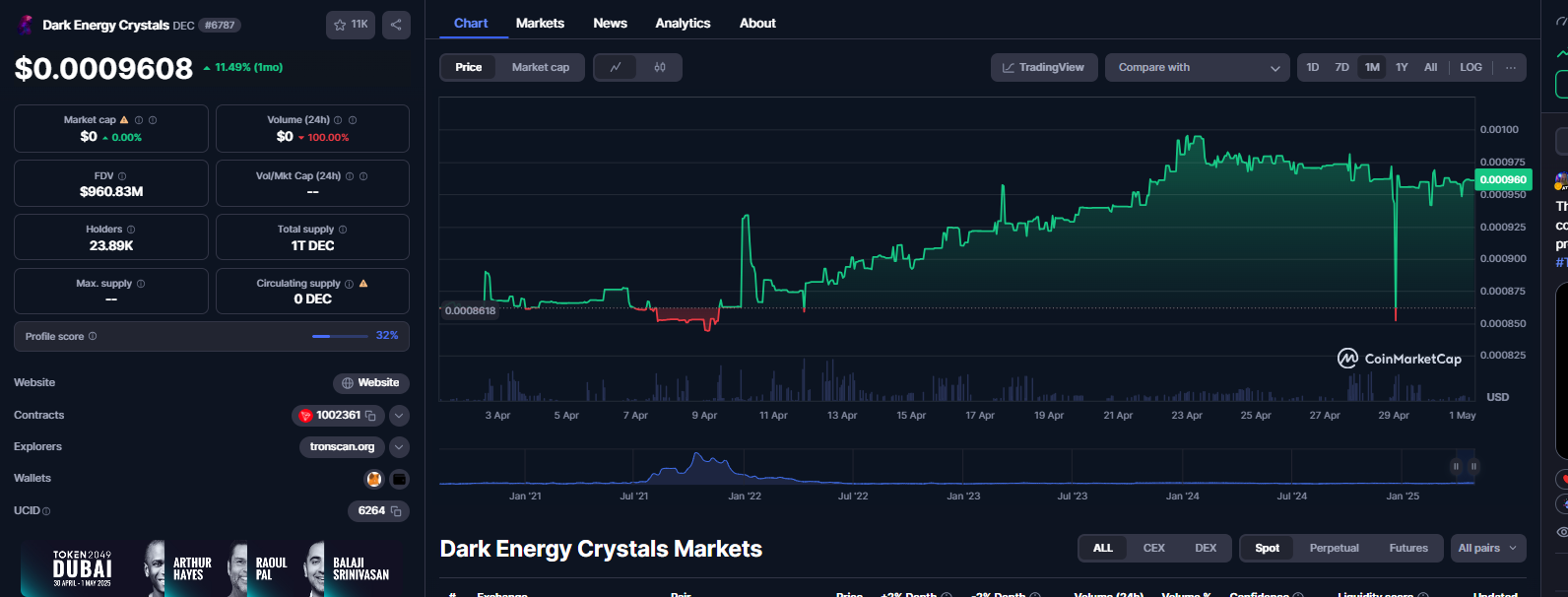Expand the Explorers list chevron
This screenshot has height=597, width=1568.
coord(399,447)
